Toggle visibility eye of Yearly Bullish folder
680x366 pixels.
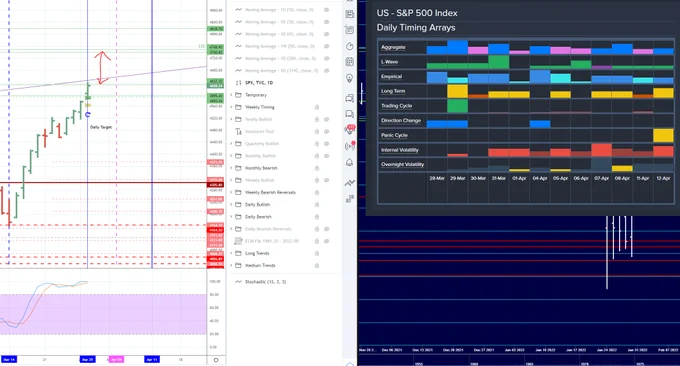pyautogui.click(x=327, y=119)
